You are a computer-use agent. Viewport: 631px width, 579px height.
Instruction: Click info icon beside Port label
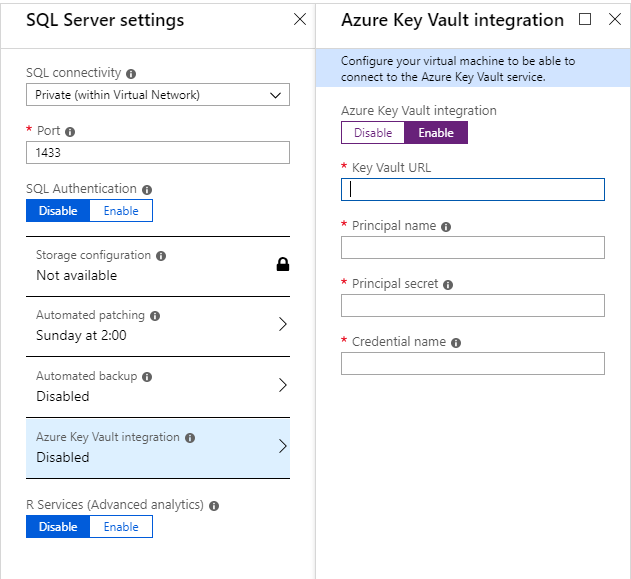[x=70, y=131]
